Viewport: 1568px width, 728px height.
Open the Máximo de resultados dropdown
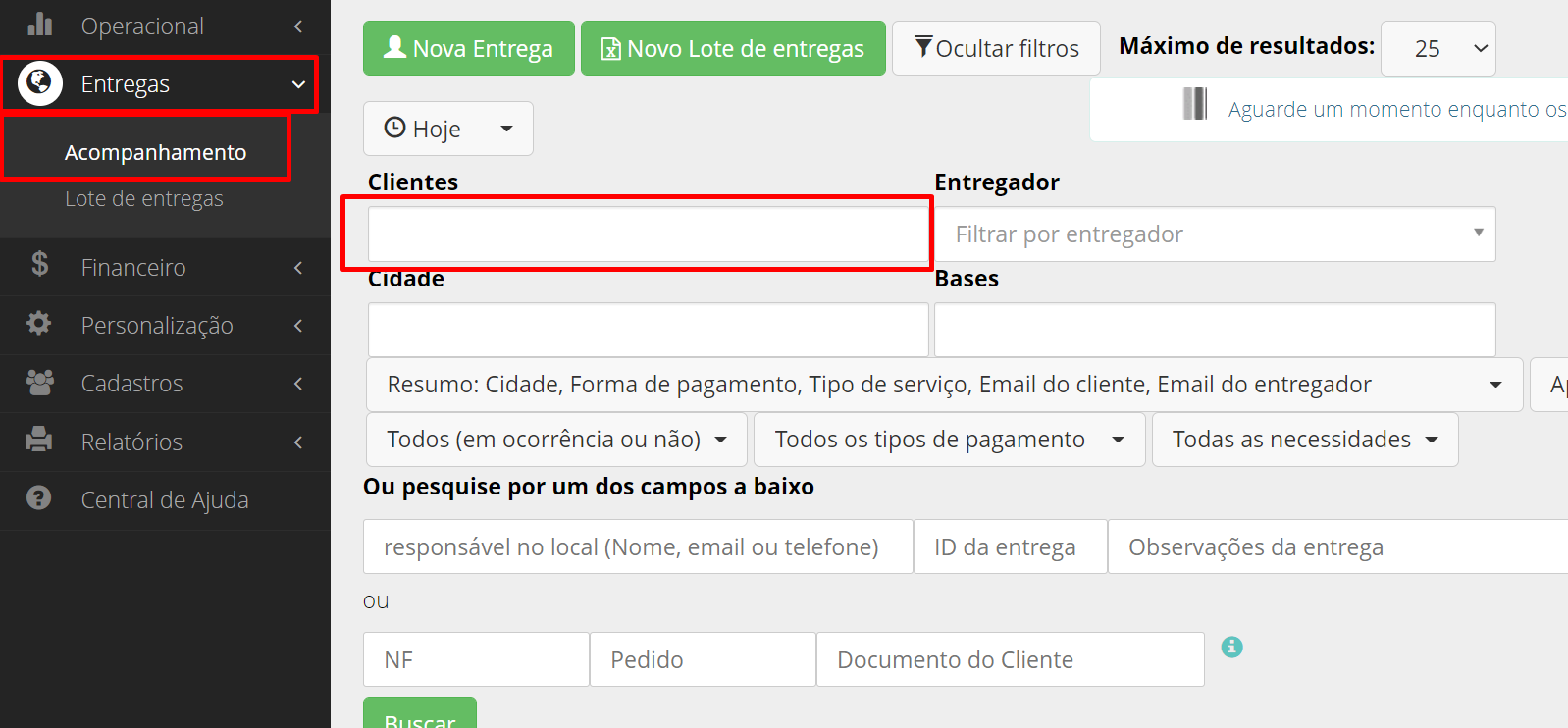[1437, 48]
